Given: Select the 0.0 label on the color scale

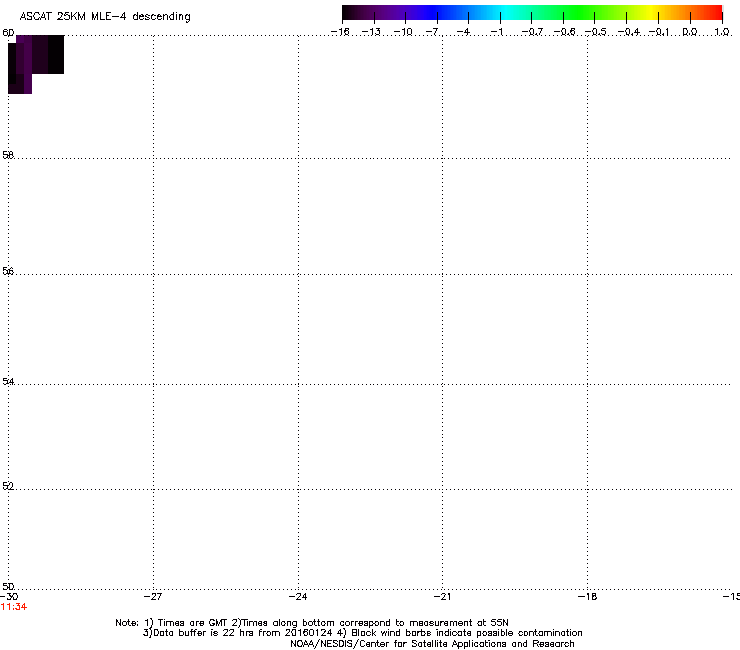Looking at the screenshot, I should [690, 32].
